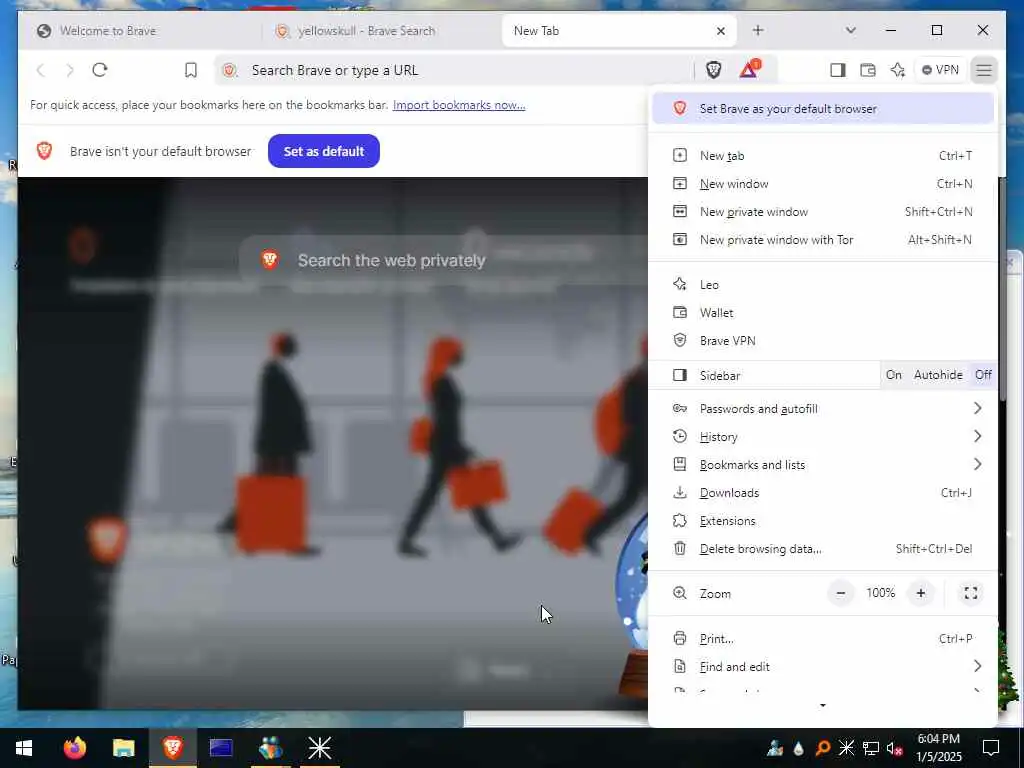Open the Windows Start menu
The height and width of the screenshot is (768, 1024).
24,748
